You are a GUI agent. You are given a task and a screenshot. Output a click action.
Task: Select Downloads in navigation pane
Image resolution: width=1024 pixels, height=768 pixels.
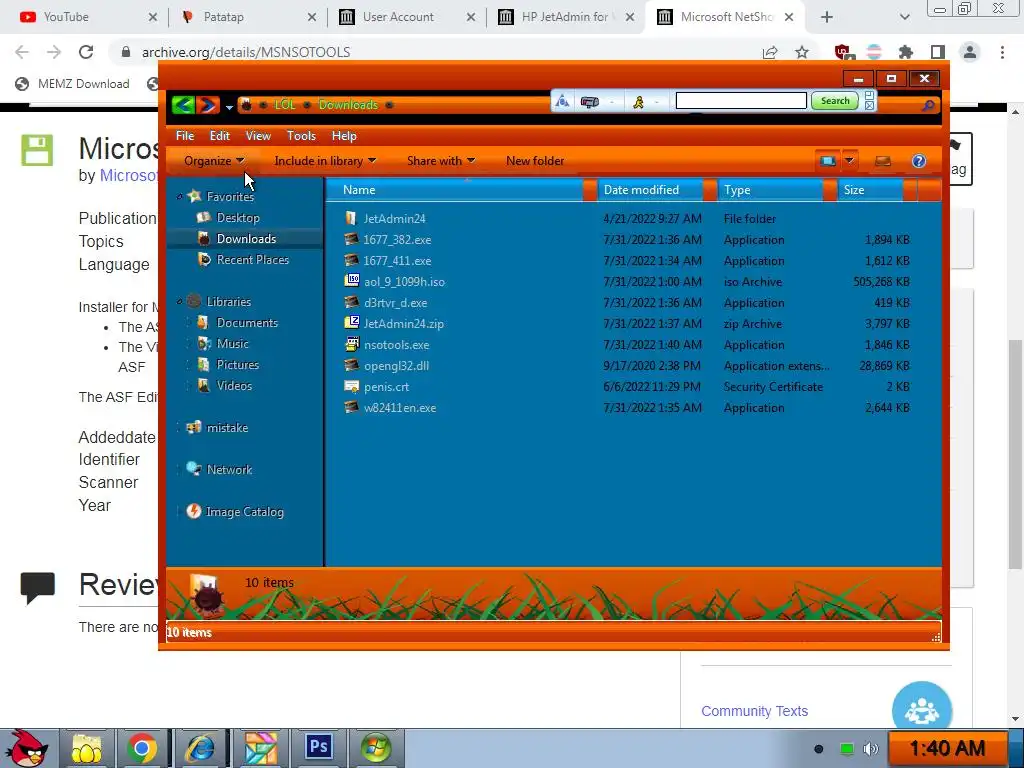pos(246,238)
